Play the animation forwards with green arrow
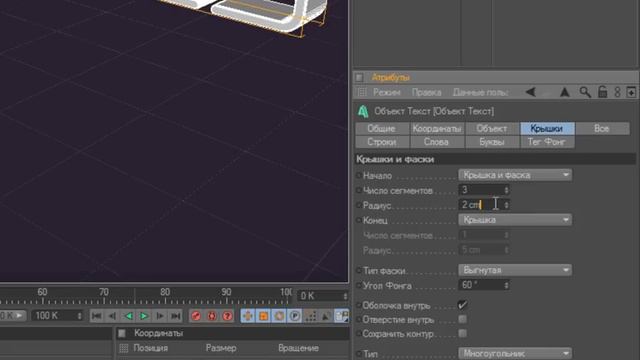Image resolution: width=640 pixels, height=360 pixels. click(144, 316)
